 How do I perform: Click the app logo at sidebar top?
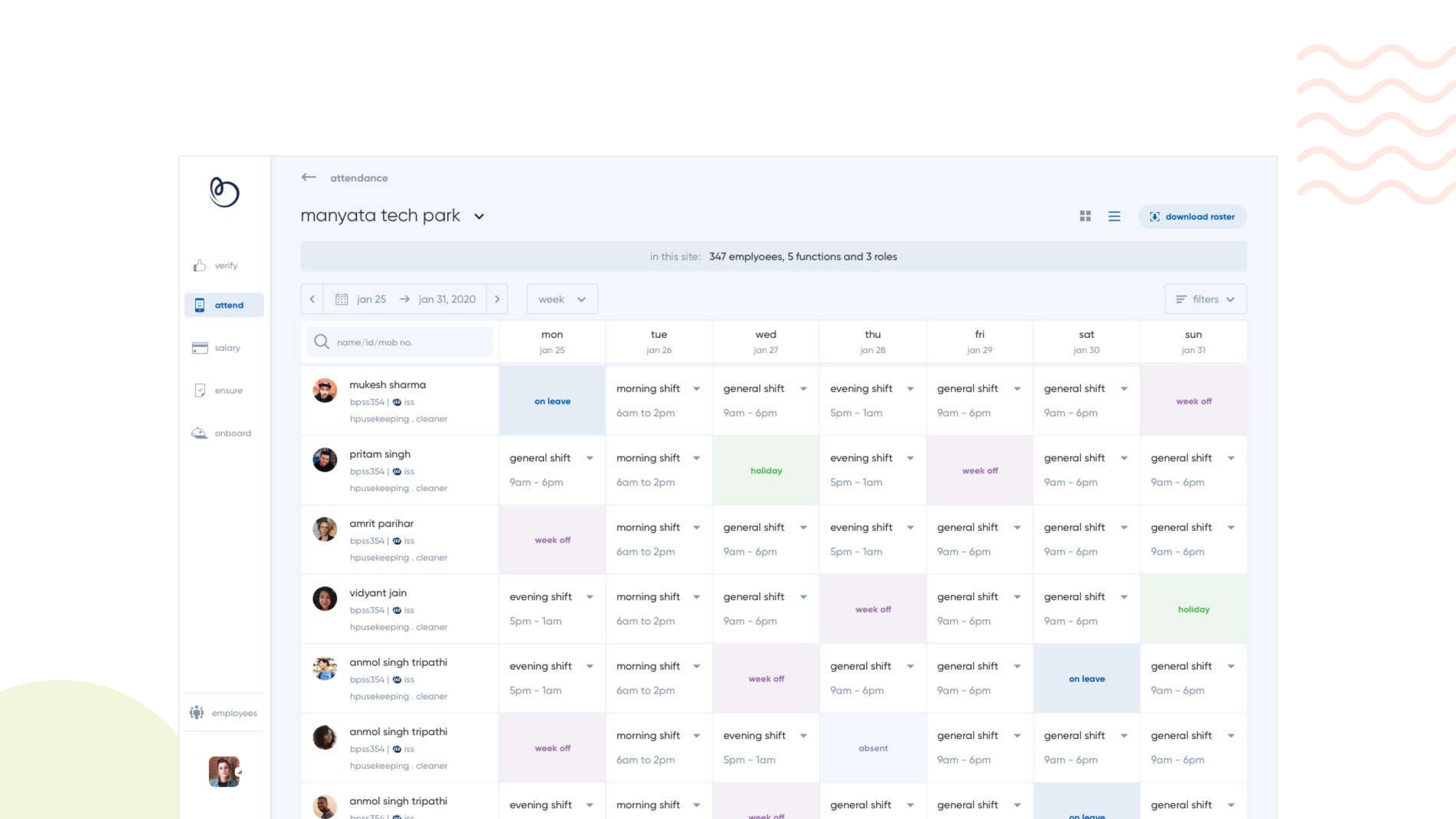coord(224,192)
